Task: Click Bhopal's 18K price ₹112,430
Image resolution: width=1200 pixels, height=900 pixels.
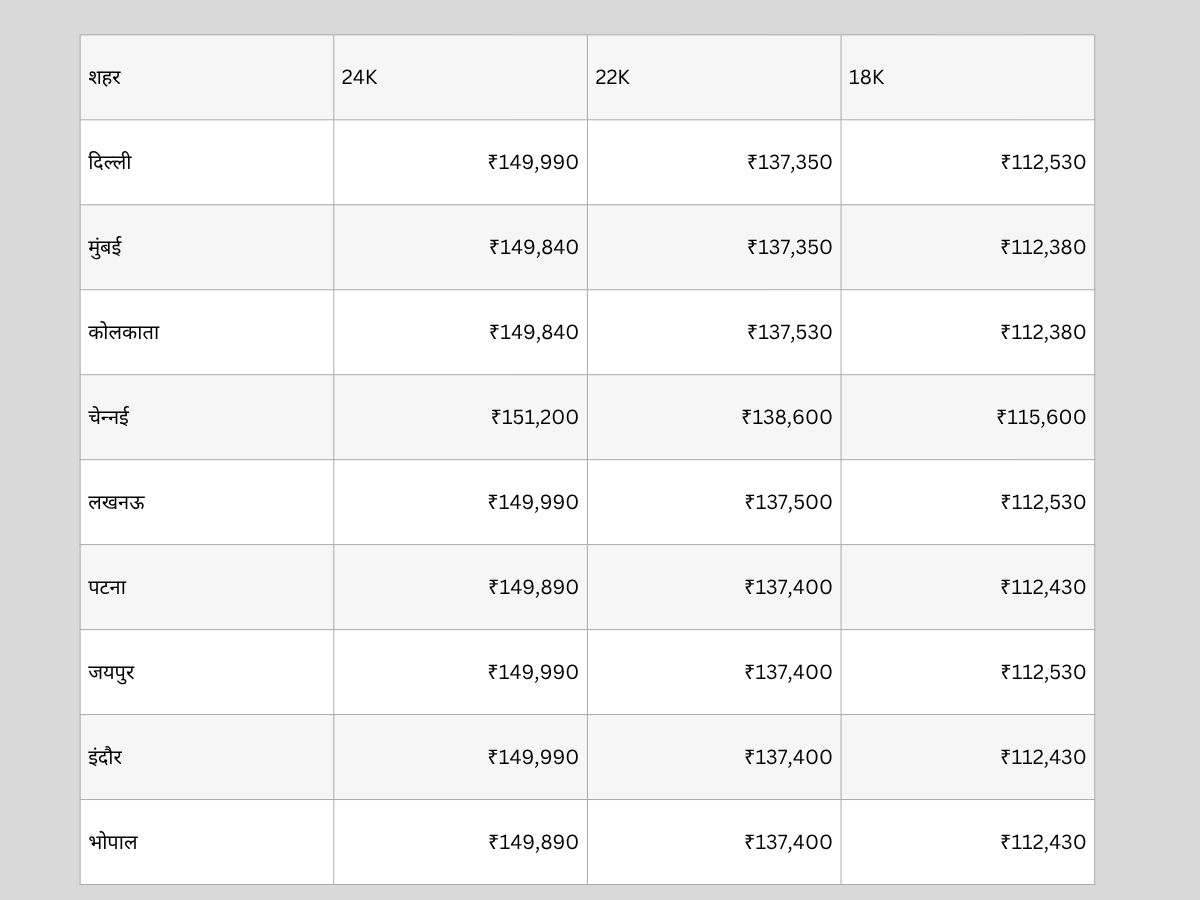Action: pos(1043,842)
